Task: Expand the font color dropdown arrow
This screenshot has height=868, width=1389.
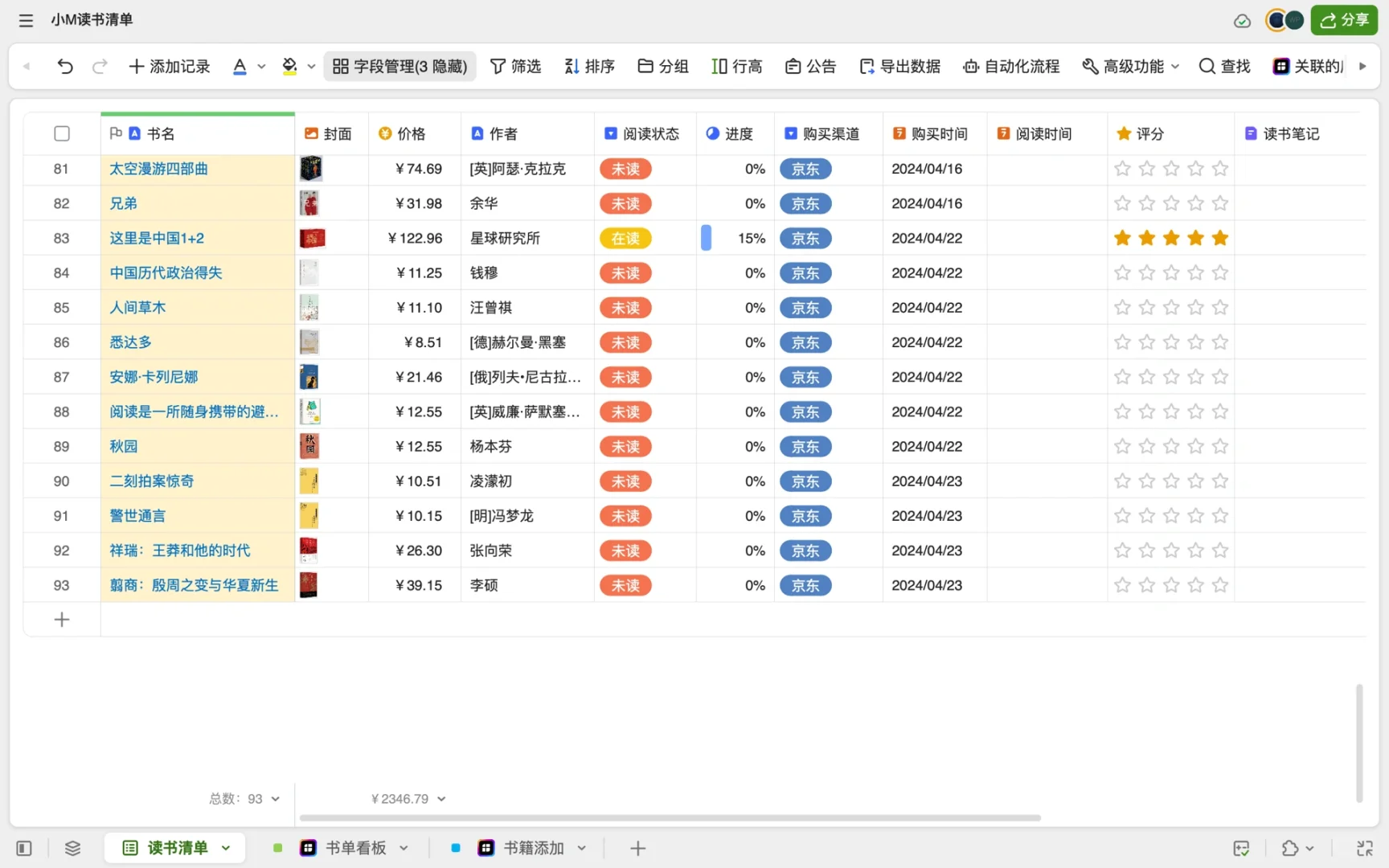Action: point(260,66)
